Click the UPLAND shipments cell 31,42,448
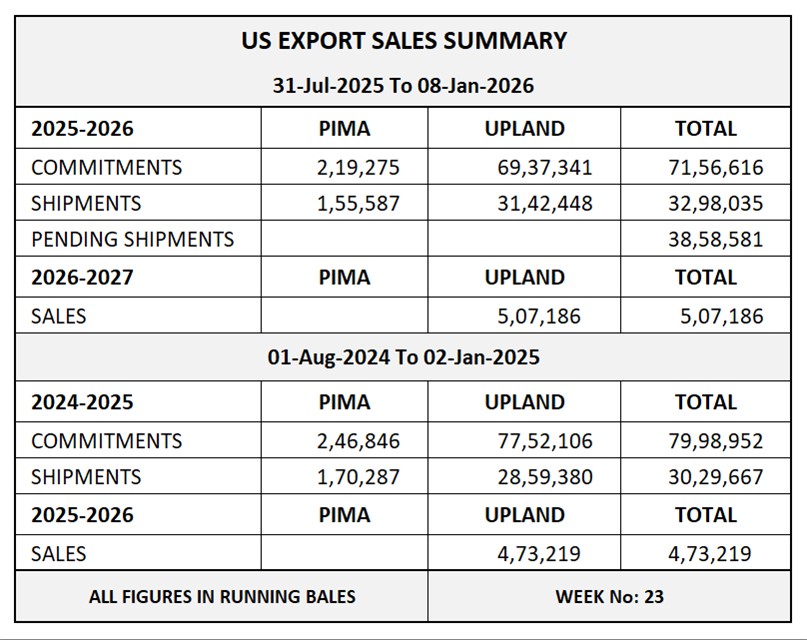The image size is (807, 640). pyautogui.click(x=544, y=203)
